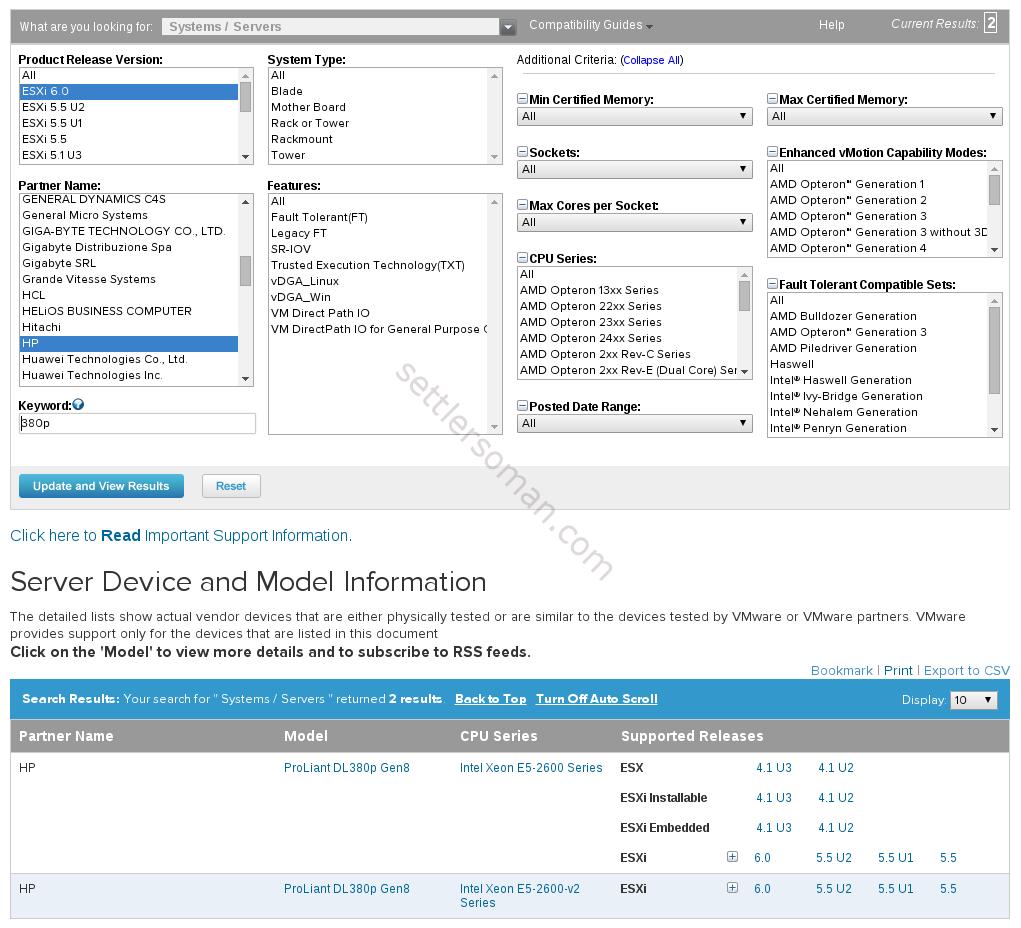Select ESXi 5.5 U1 release version

click(129, 123)
